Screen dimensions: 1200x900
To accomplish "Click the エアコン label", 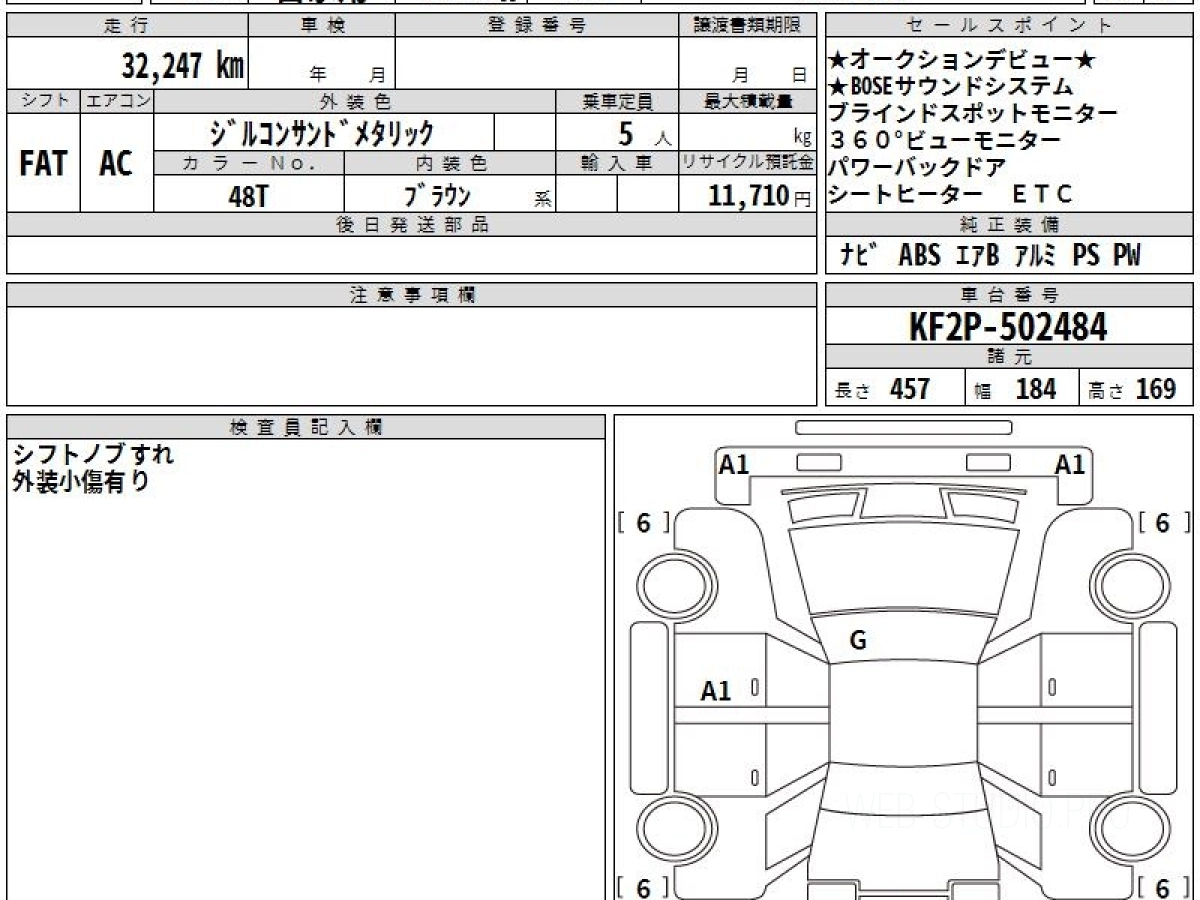I will click(117, 101).
